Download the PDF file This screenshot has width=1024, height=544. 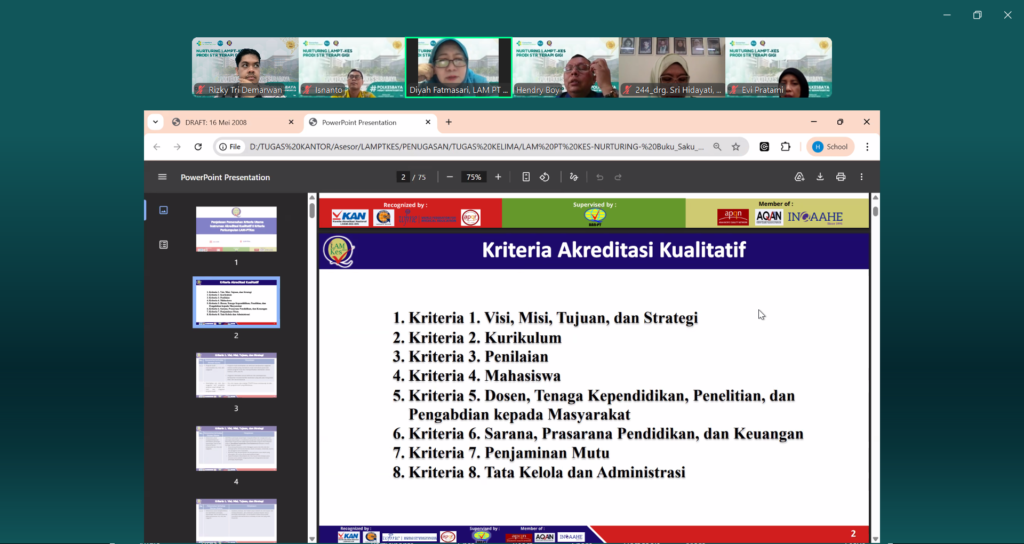pos(820,177)
